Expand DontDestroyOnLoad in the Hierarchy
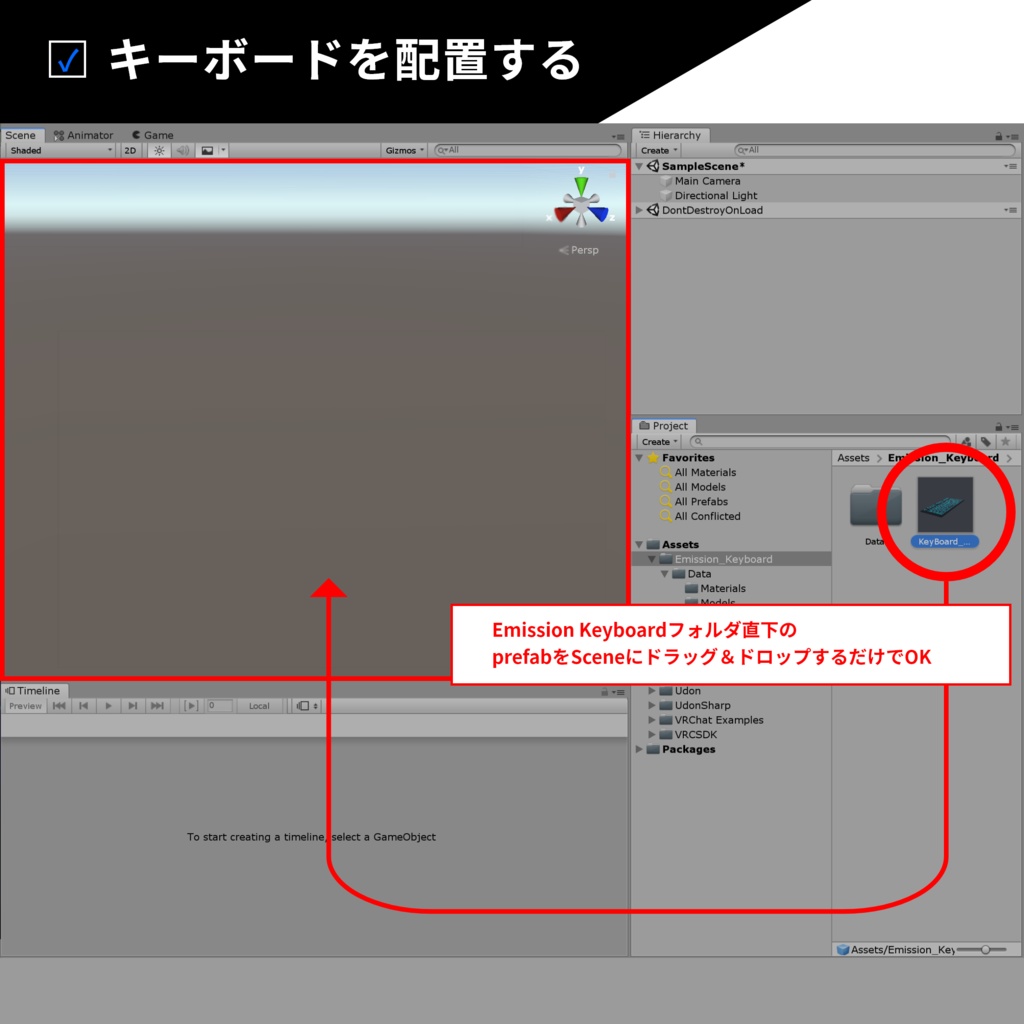 coord(638,210)
